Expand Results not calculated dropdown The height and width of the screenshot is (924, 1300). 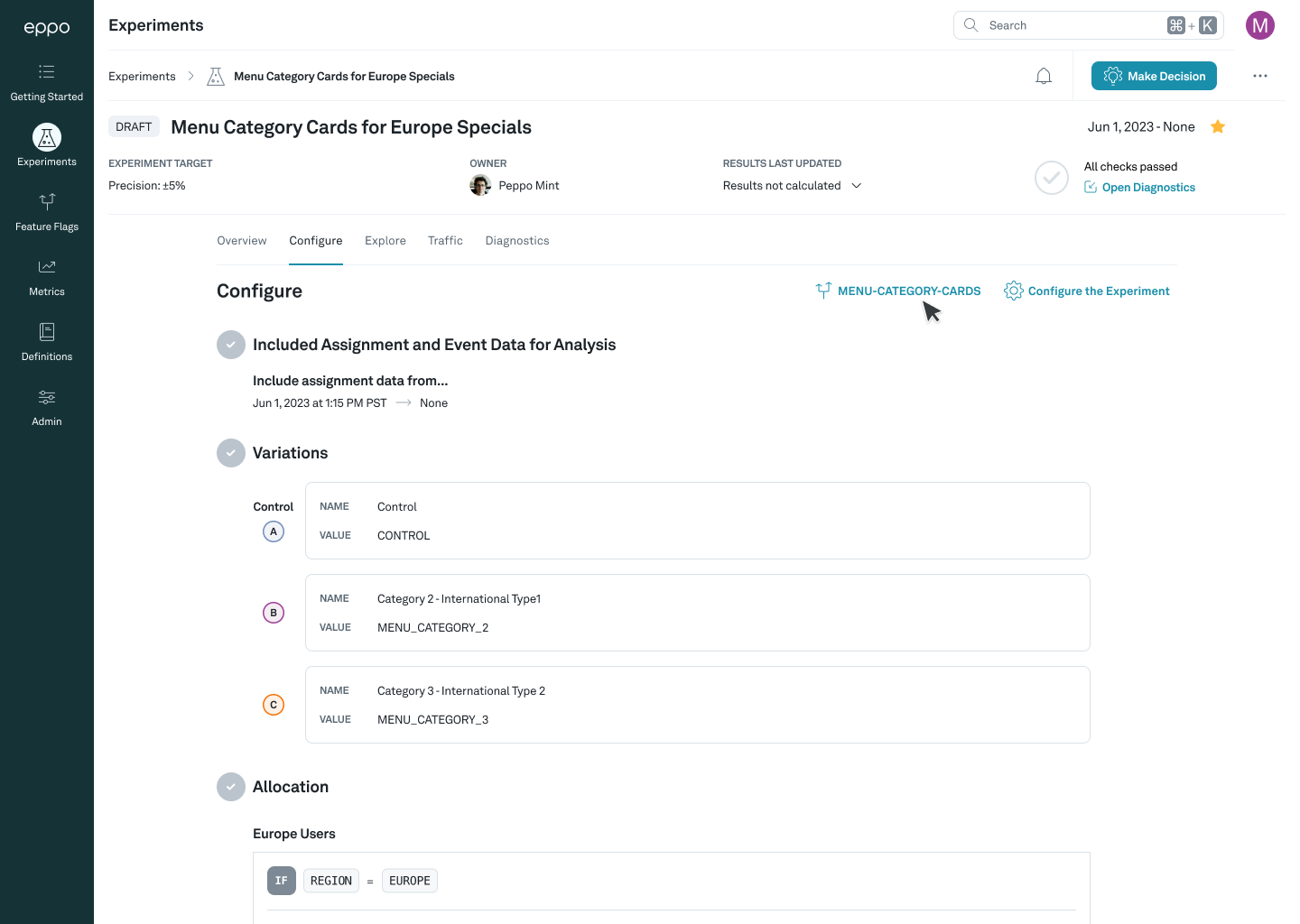[857, 186]
